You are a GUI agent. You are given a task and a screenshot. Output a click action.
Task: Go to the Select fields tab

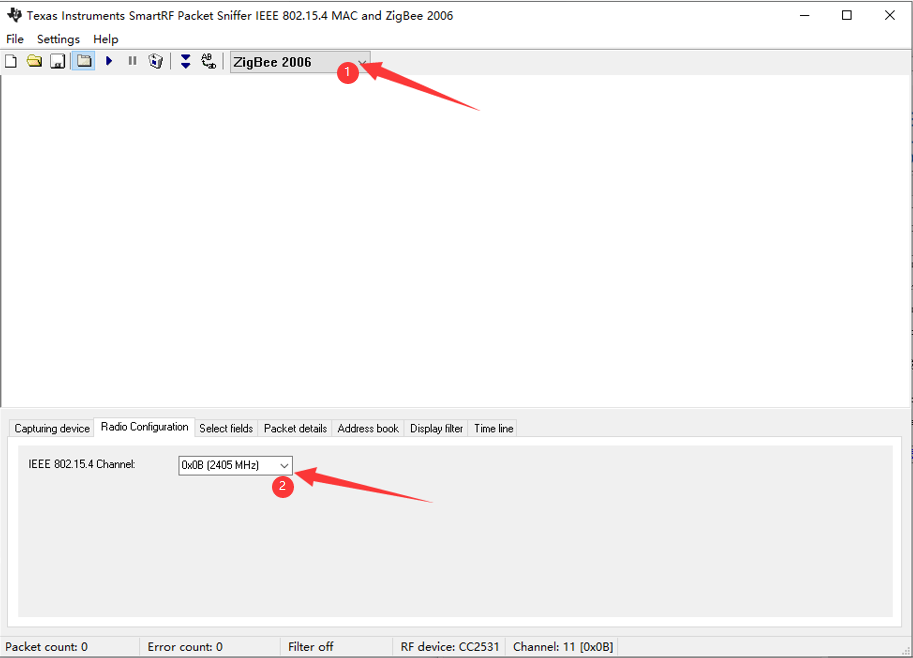click(226, 428)
